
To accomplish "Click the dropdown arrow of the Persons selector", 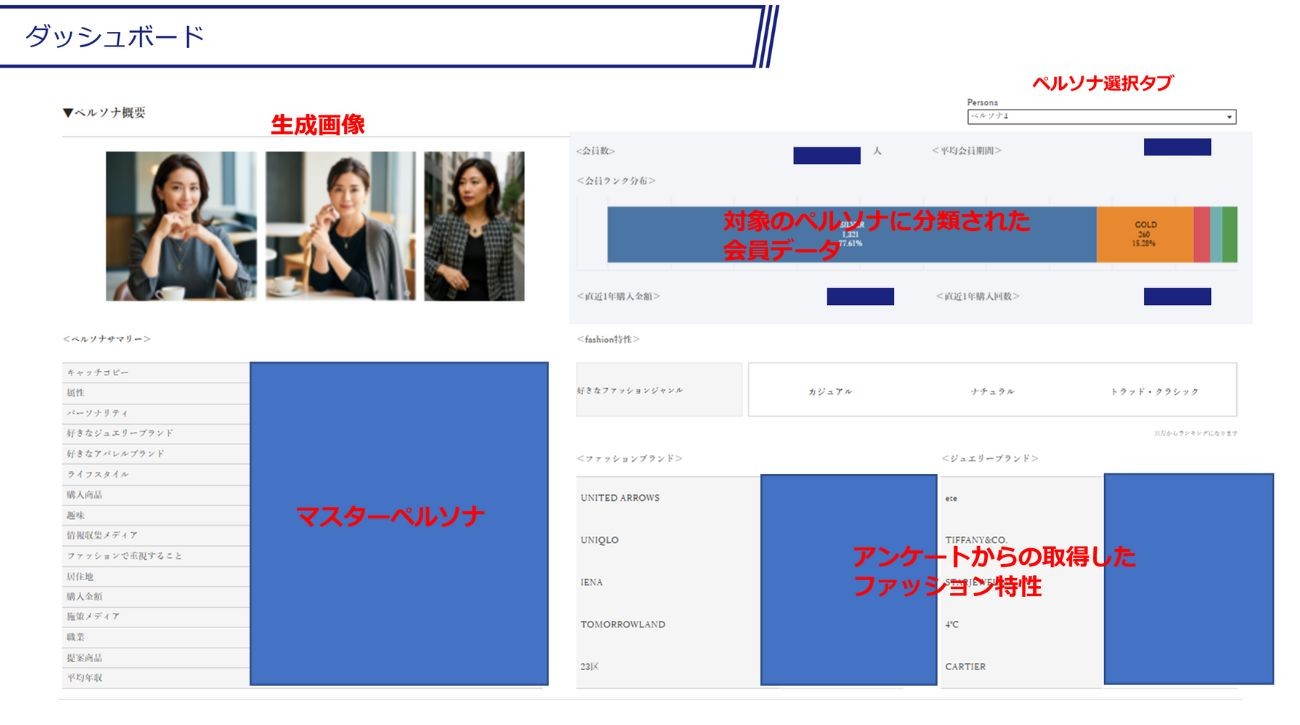I will pyautogui.click(x=1229, y=117).
